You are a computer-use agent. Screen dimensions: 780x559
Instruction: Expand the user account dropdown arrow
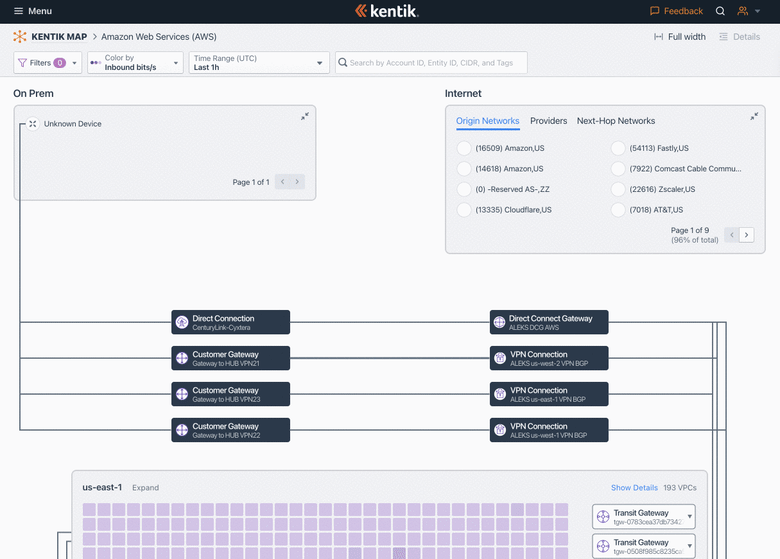pyautogui.click(x=758, y=11)
